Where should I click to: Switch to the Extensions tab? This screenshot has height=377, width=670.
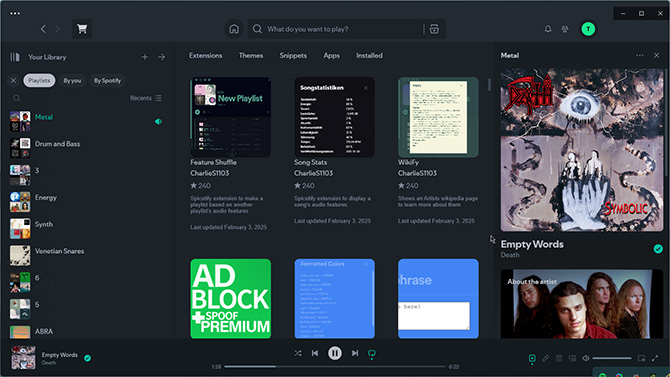206,56
